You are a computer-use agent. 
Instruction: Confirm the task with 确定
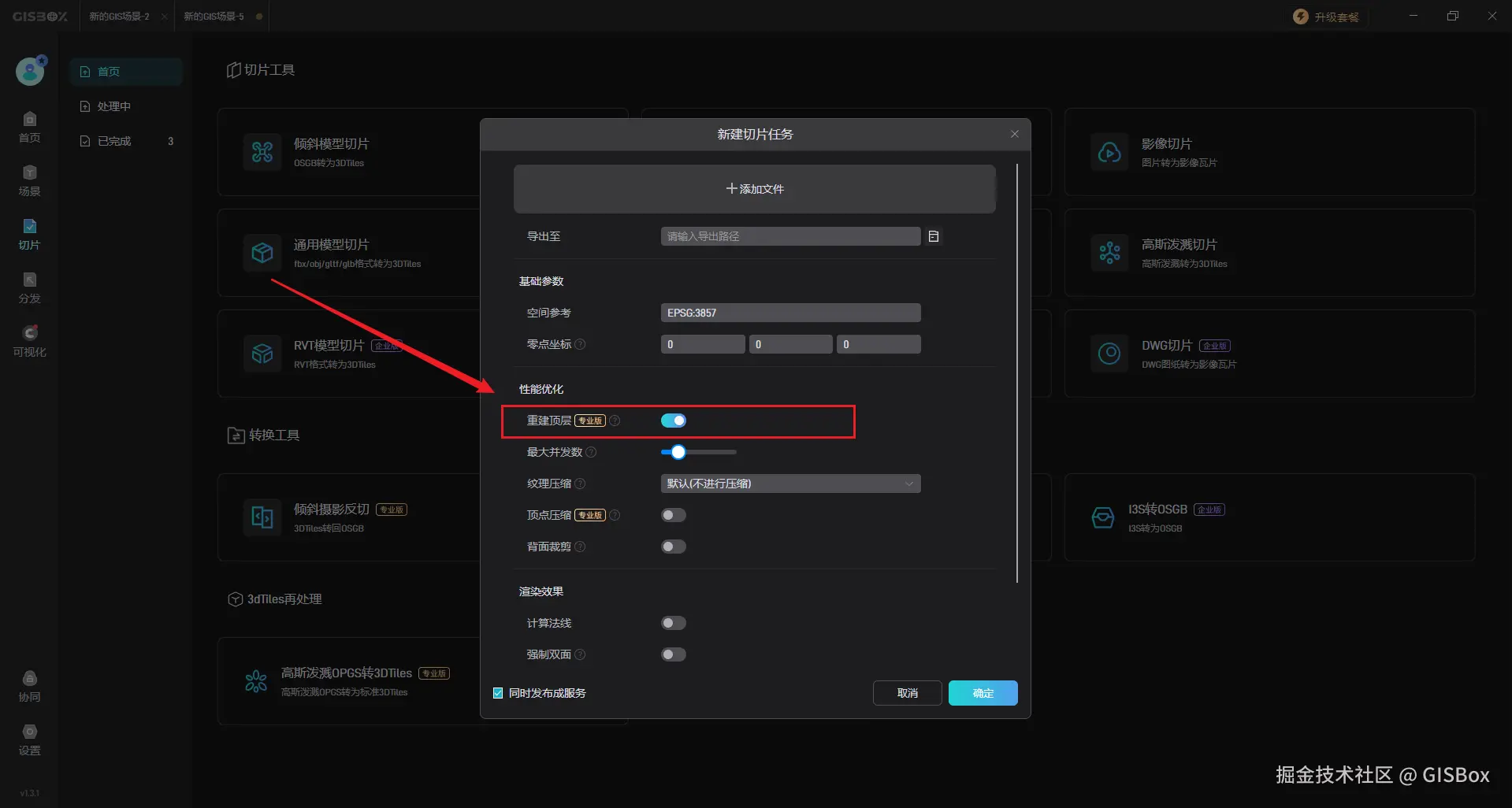point(983,693)
